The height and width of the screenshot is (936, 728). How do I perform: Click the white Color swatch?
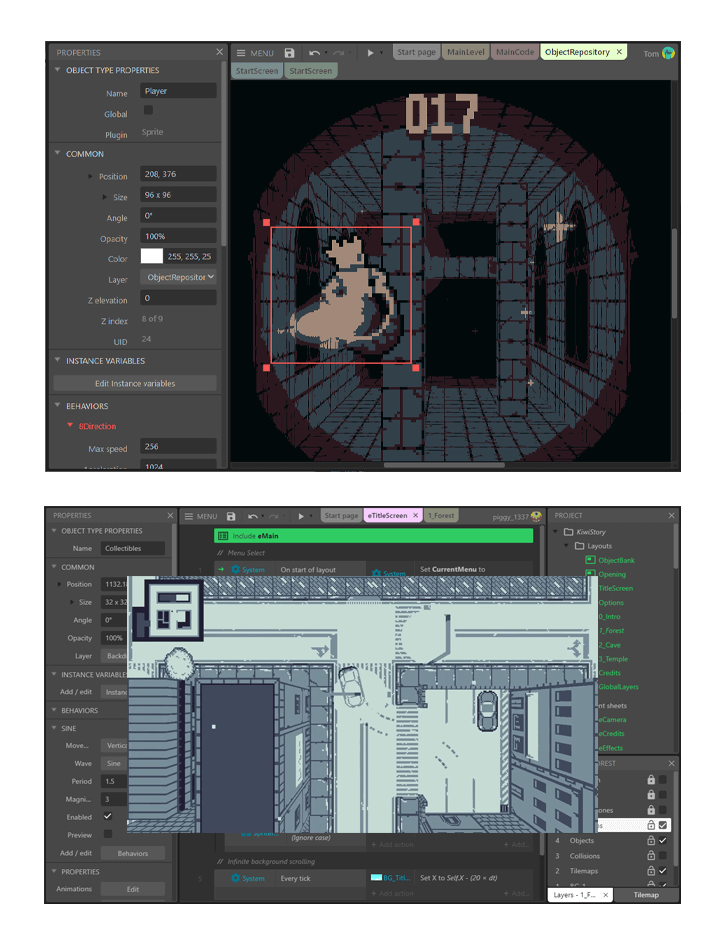[151, 256]
